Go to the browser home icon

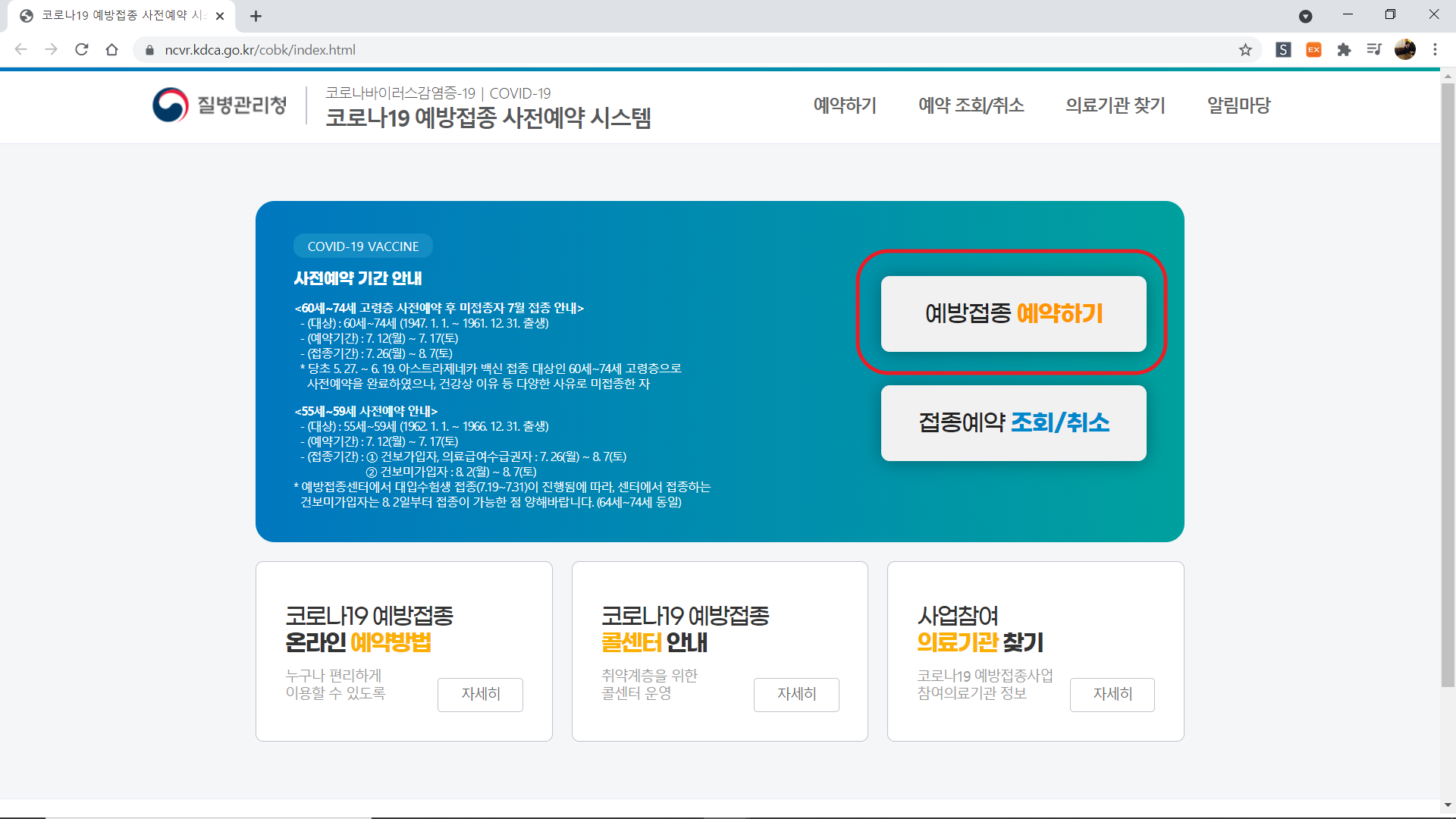point(112,50)
